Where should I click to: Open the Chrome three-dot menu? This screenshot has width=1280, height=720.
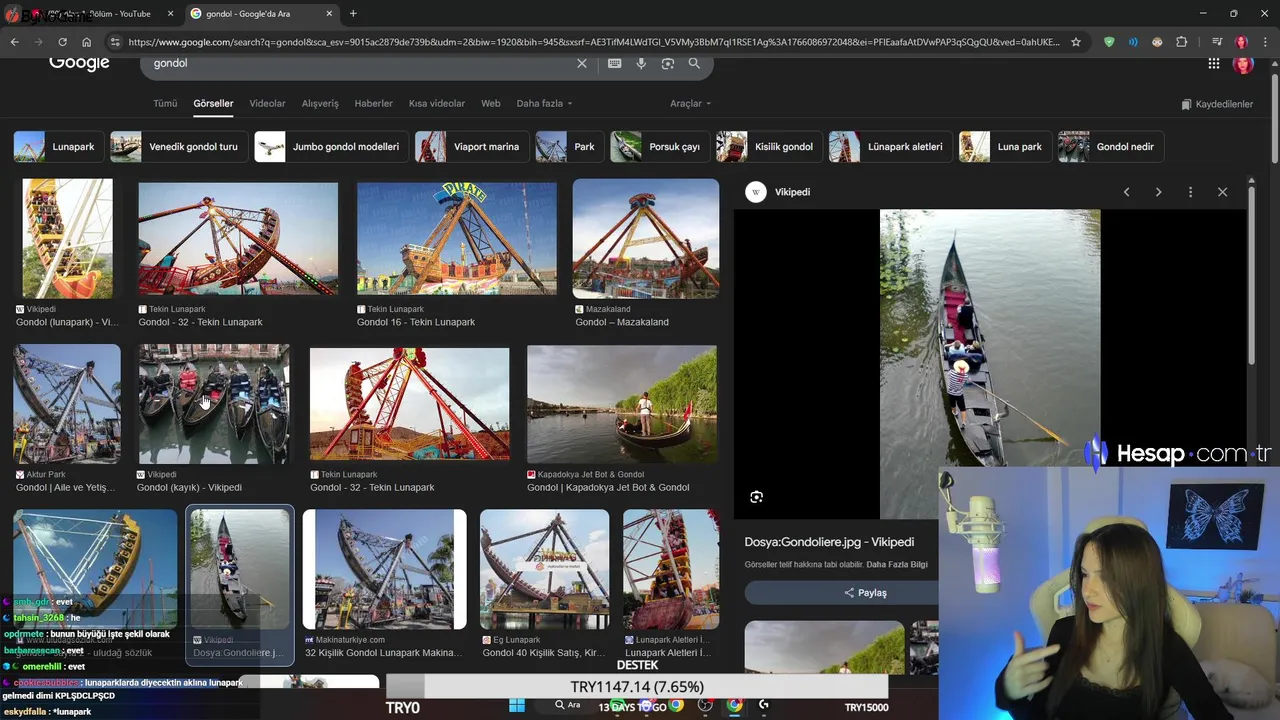tap(1265, 42)
